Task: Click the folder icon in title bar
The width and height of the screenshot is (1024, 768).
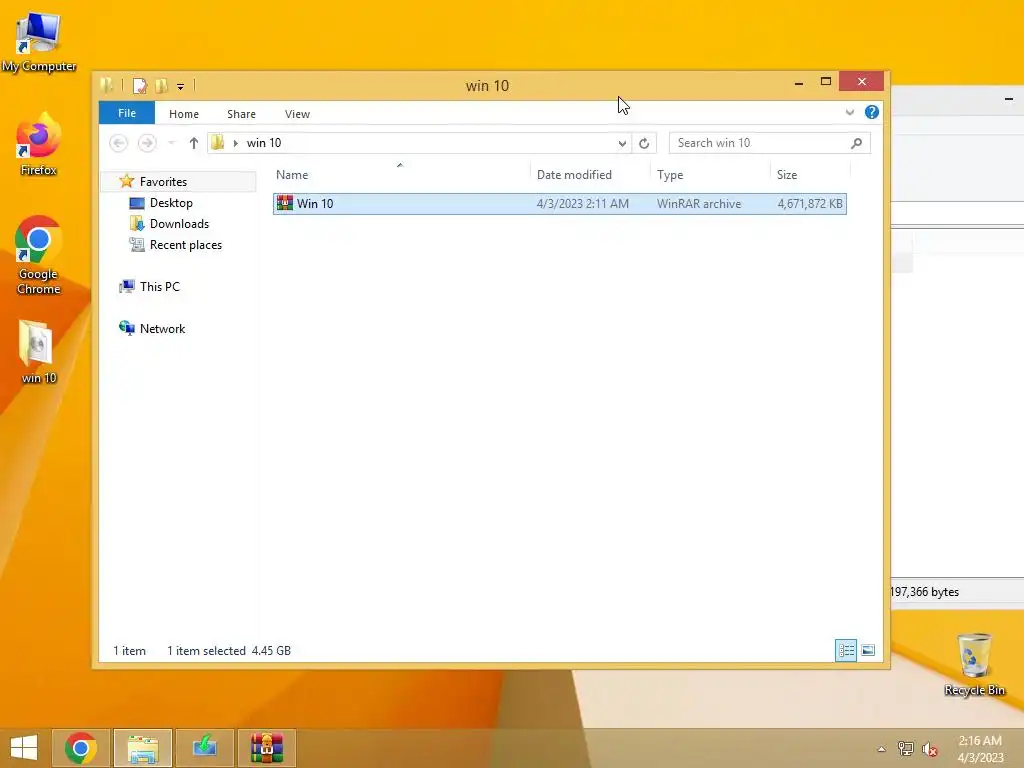Action: 106,85
